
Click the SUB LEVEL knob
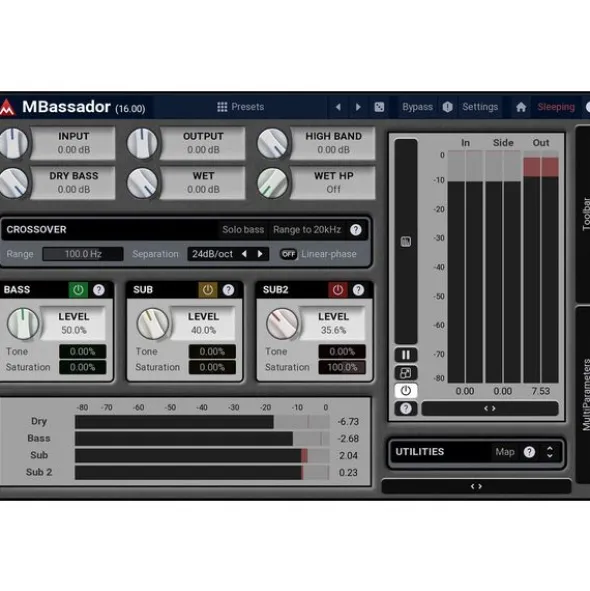tap(152, 324)
